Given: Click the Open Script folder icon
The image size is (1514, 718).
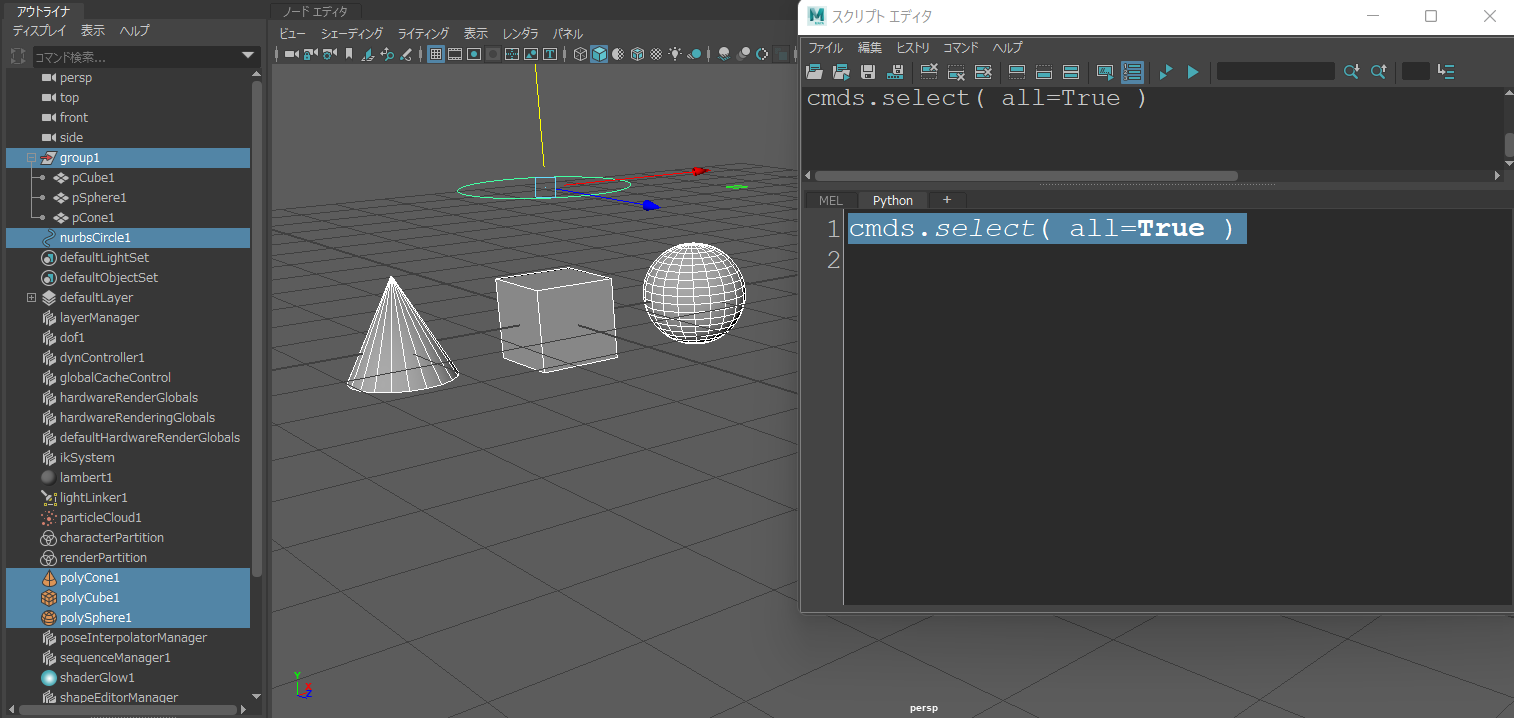Looking at the screenshot, I should pos(814,72).
